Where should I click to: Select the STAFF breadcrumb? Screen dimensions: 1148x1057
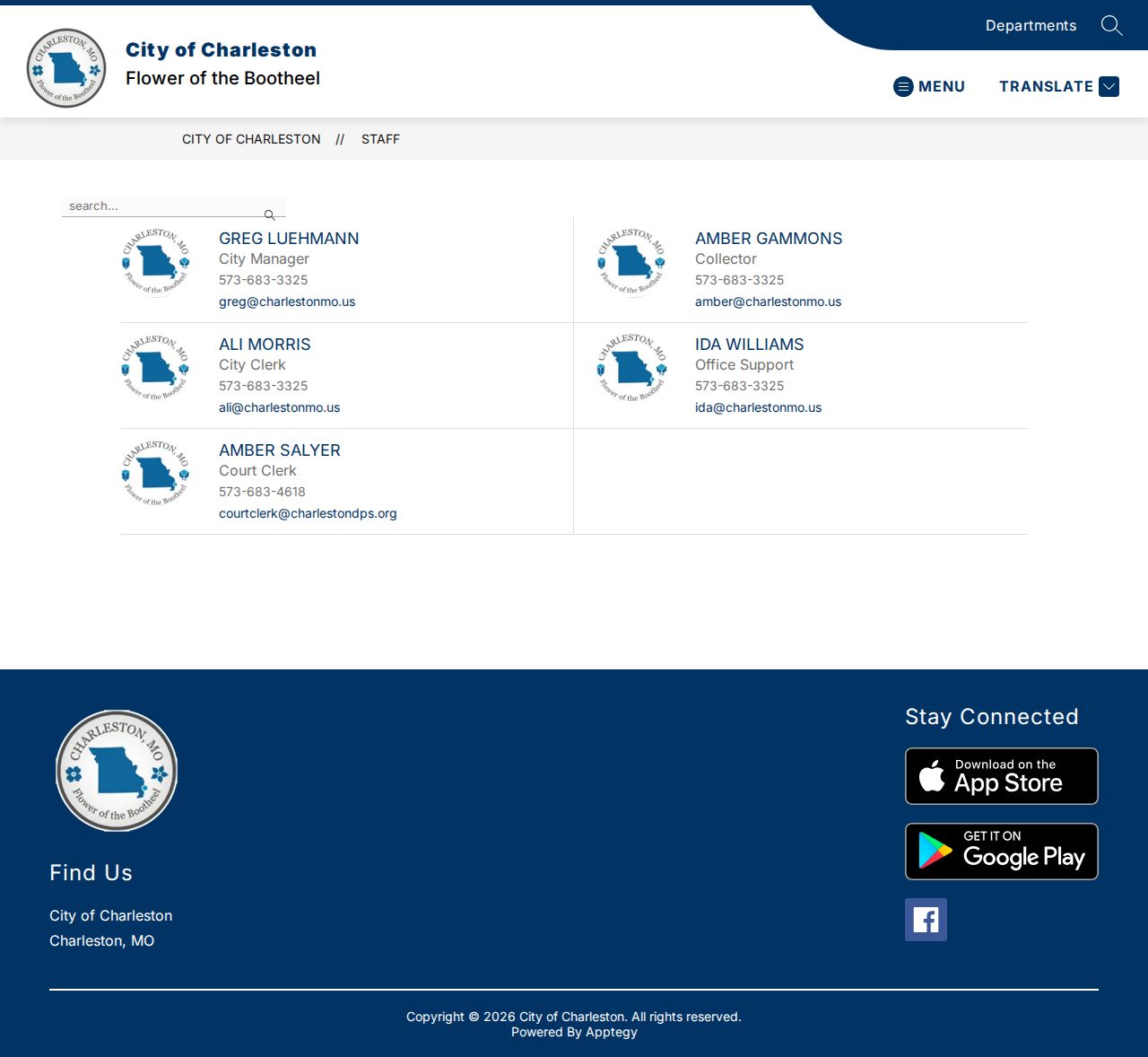tap(380, 139)
